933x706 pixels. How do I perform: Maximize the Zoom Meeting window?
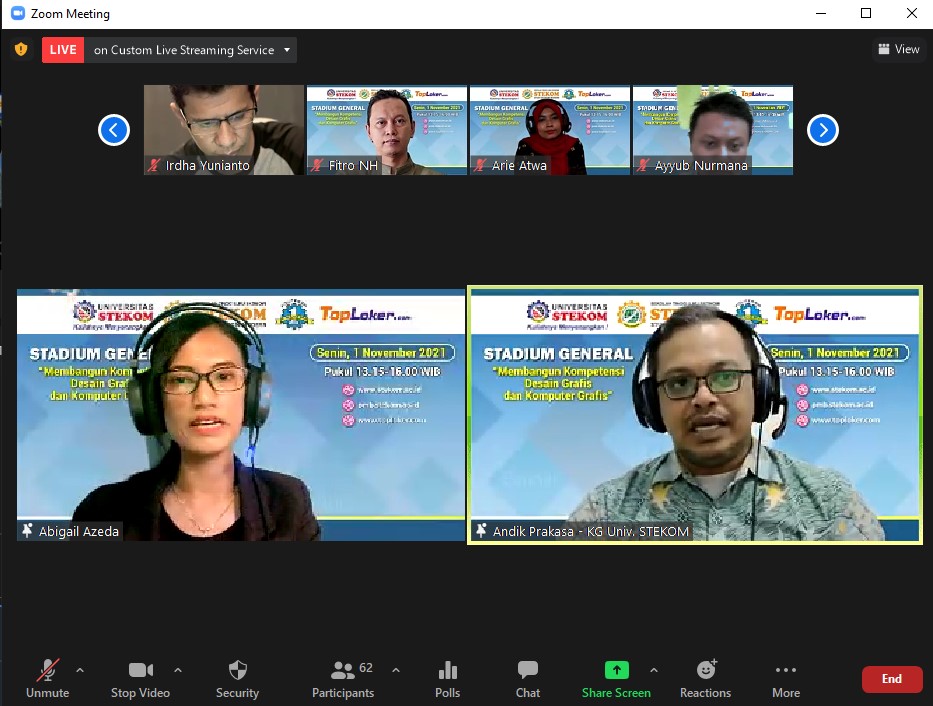pos(866,13)
